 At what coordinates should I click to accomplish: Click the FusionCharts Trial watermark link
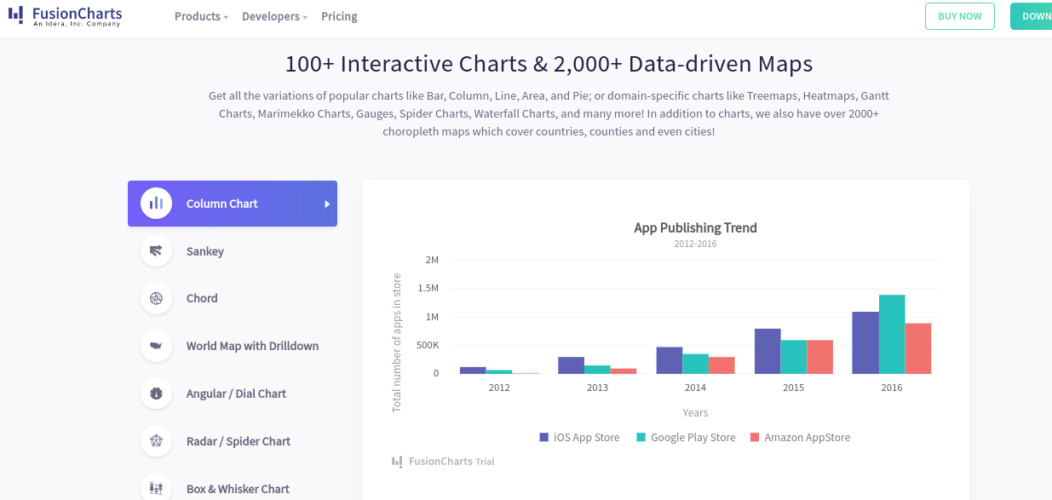click(443, 462)
